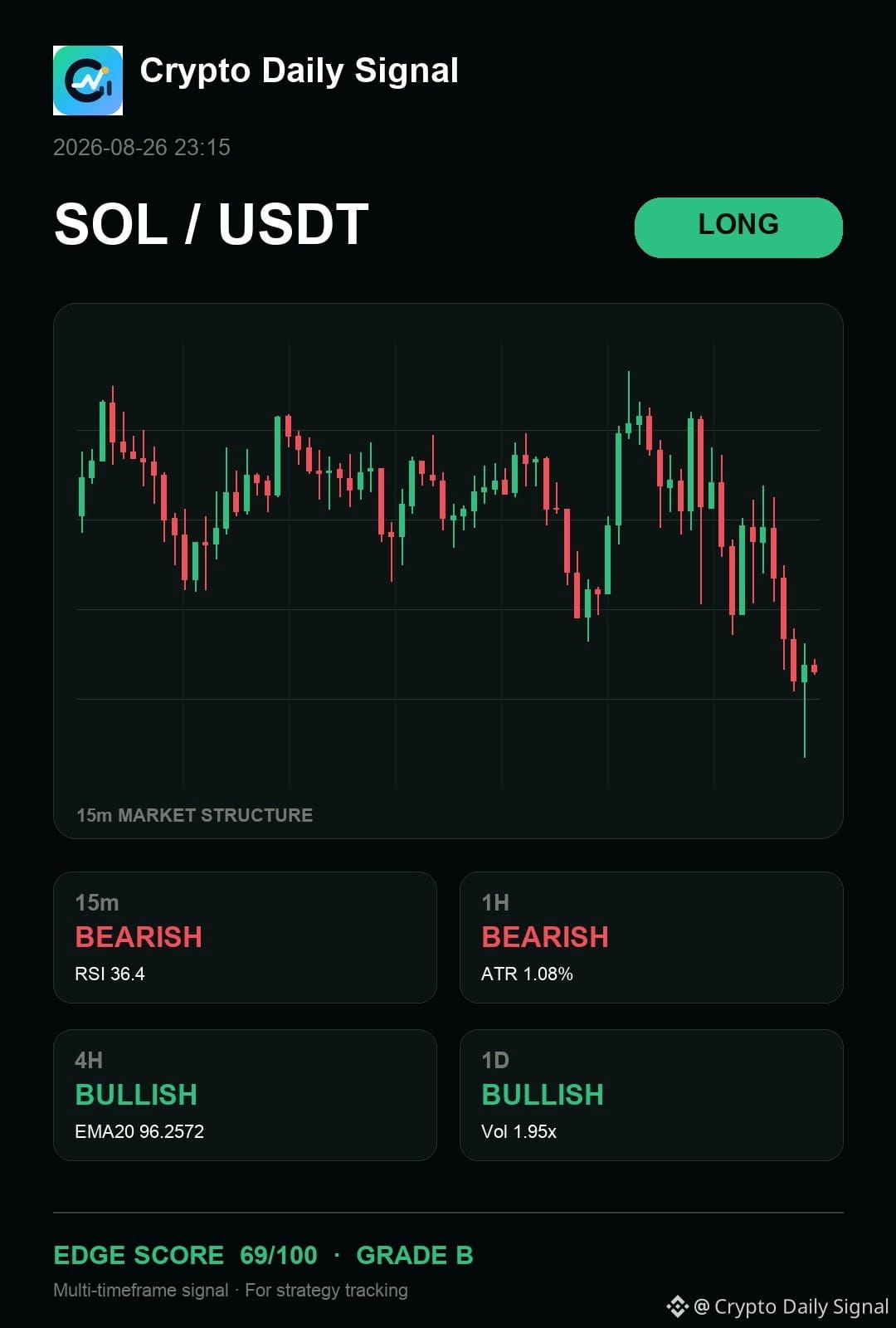Click the Binance watermark diamond icon
The image size is (896, 1328).
tap(677, 1306)
